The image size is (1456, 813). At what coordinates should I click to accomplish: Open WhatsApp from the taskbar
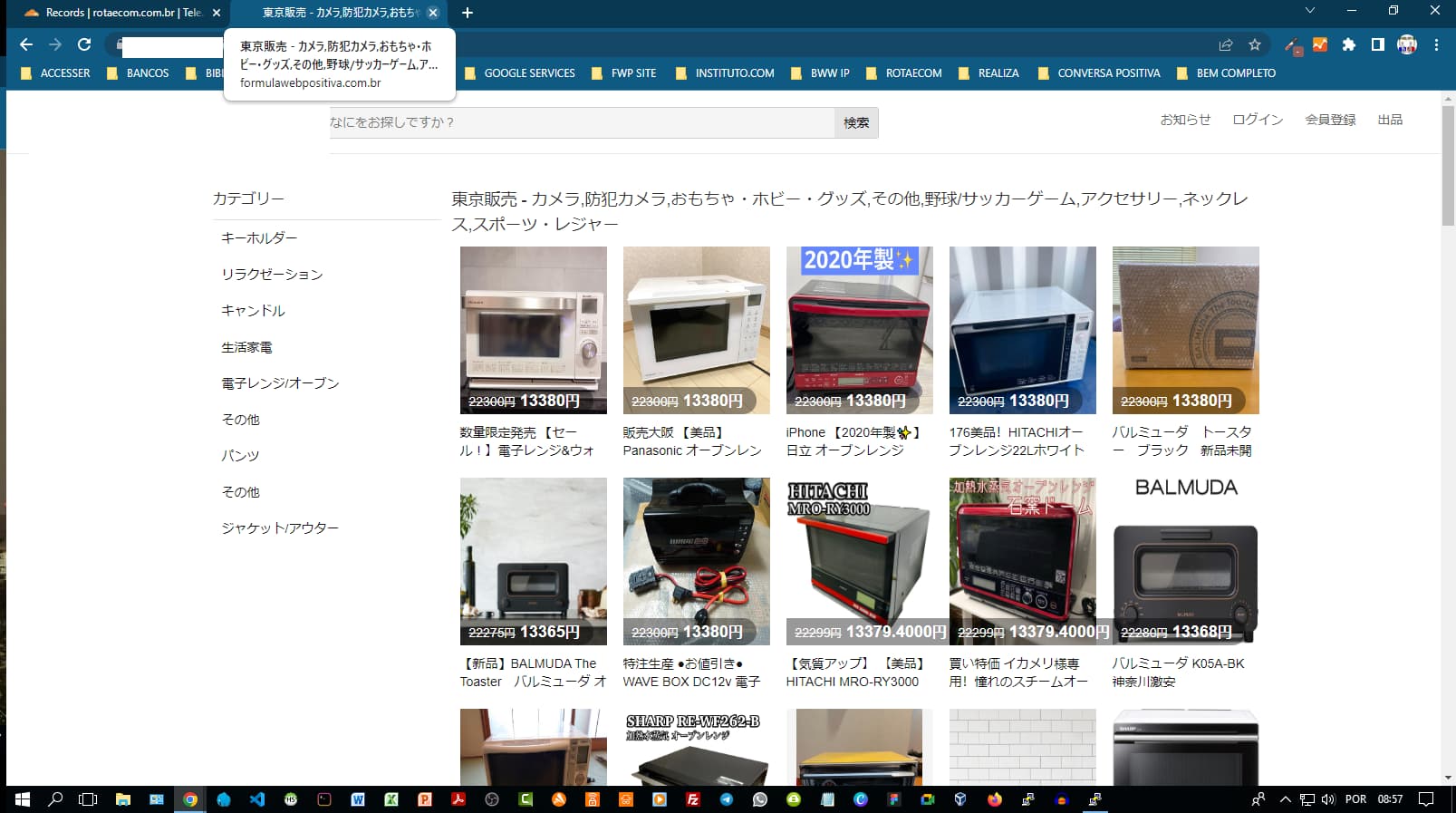click(760, 799)
